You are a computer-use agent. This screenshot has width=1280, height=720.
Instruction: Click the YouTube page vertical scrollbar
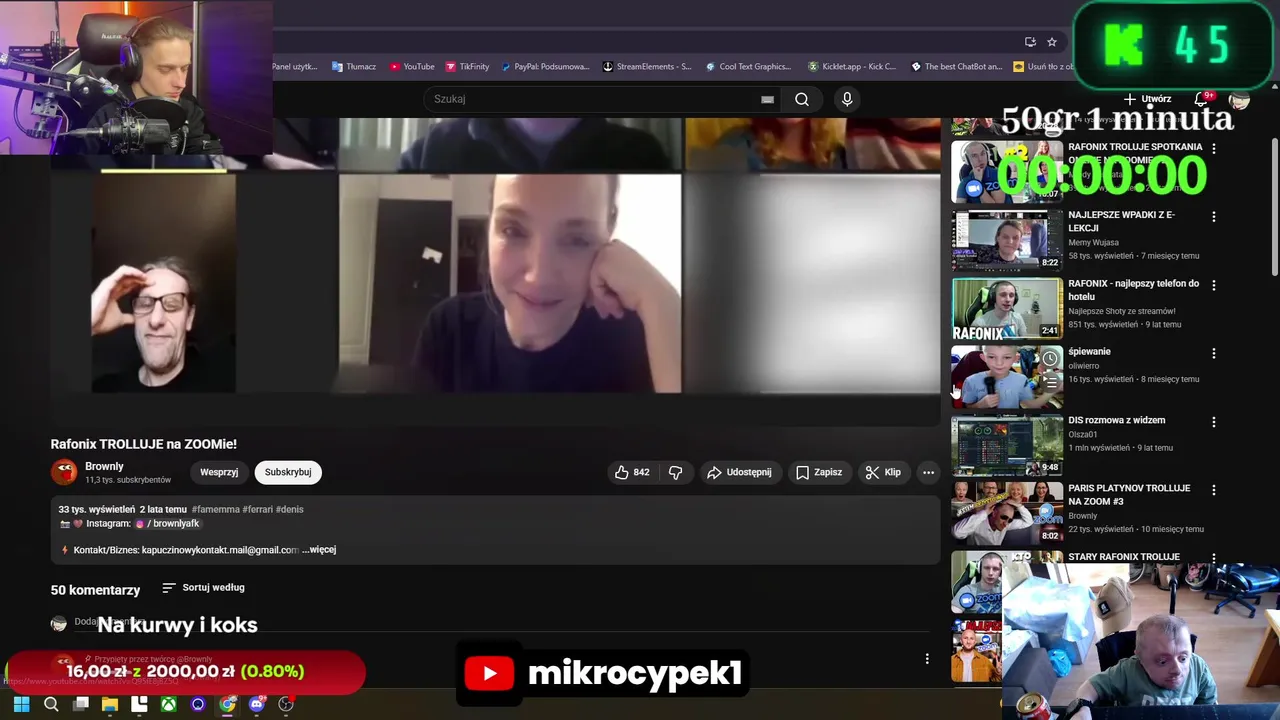(1275, 207)
